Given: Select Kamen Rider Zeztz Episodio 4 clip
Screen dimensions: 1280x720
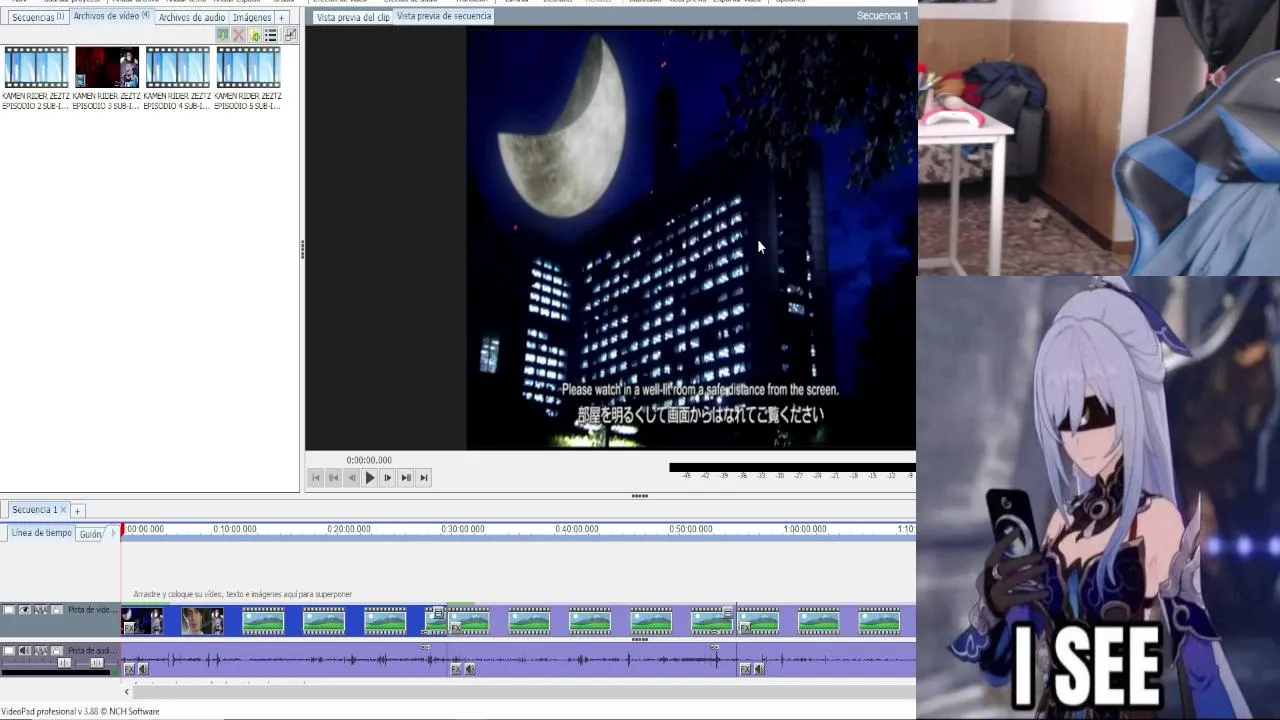Looking at the screenshot, I should pyautogui.click(x=177, y=78).
